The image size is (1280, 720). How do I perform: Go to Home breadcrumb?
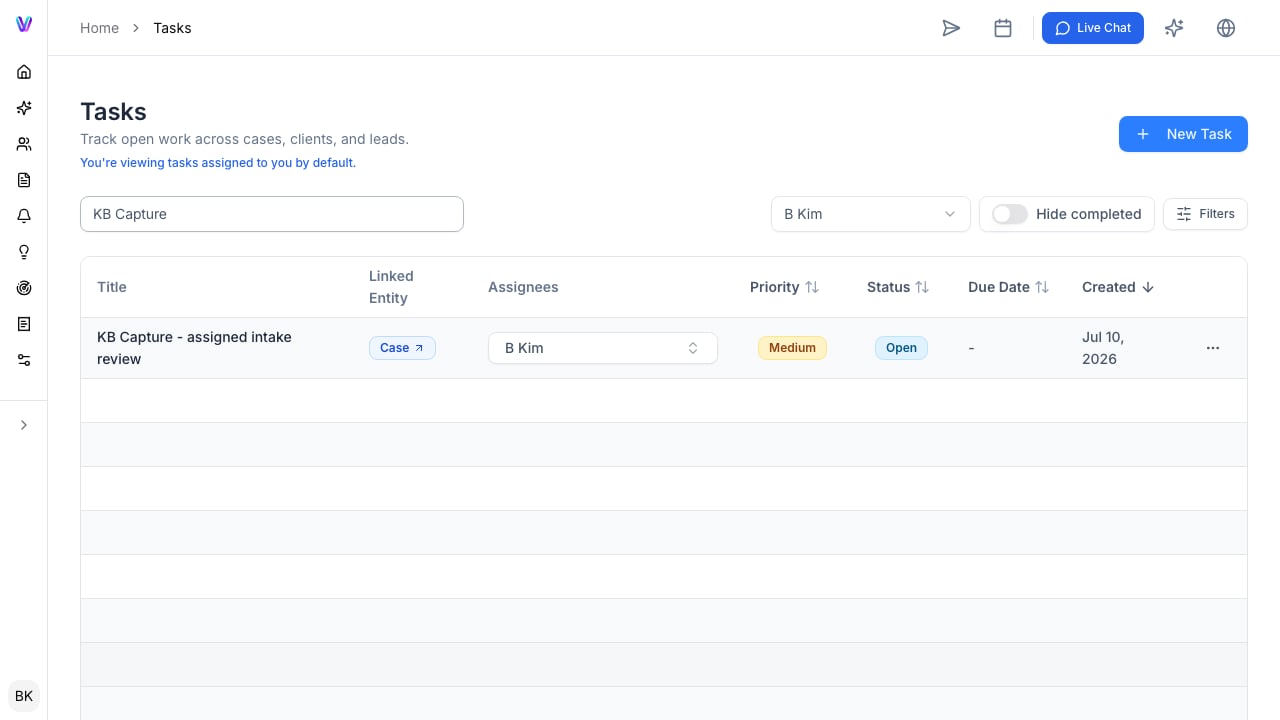coord(99,28)
